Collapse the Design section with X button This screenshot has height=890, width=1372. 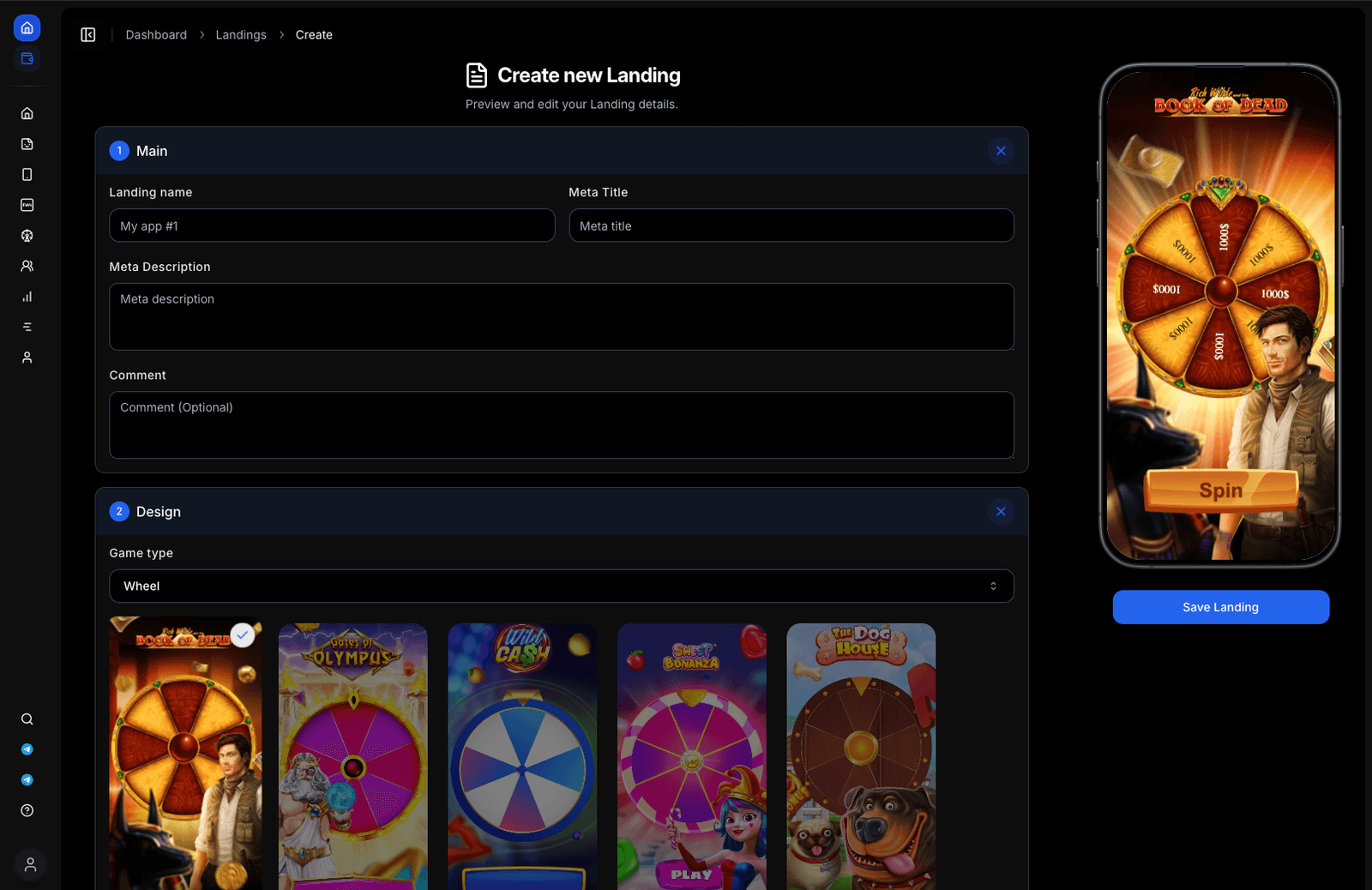[x=1001, y=512]
